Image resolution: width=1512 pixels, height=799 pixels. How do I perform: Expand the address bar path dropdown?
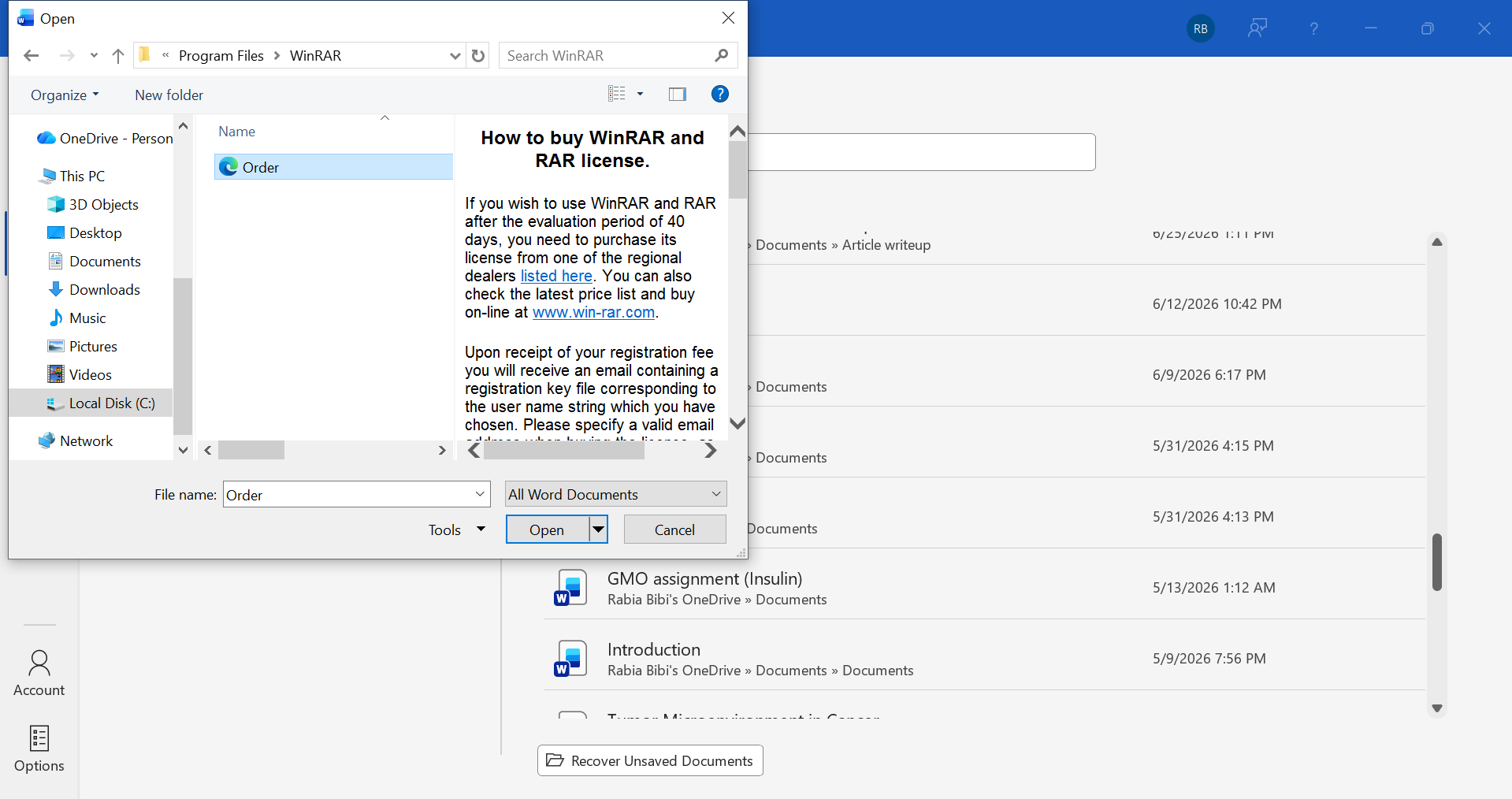(455, 55)
